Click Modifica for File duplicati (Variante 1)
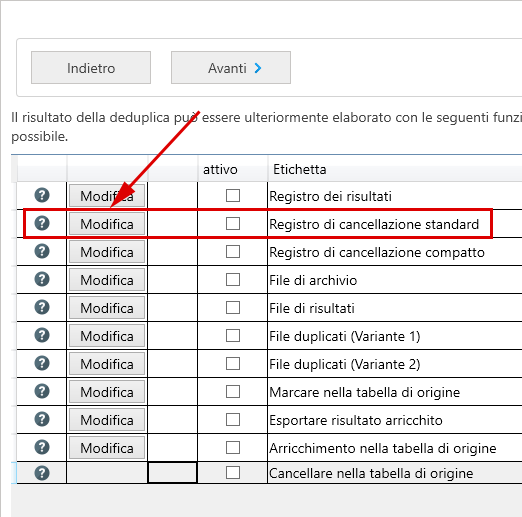This screenshot has height=517, width=522. (107, 336)
